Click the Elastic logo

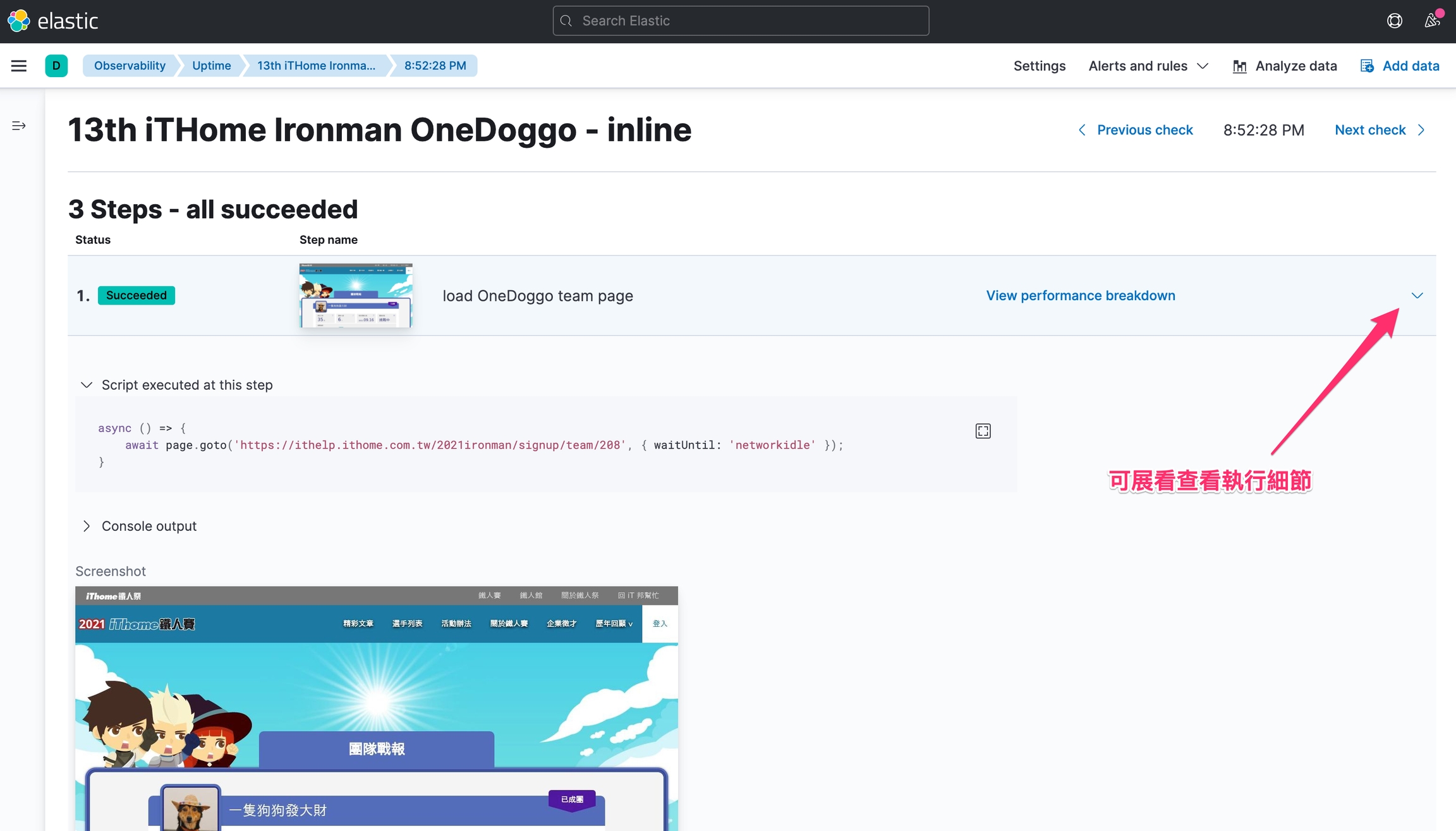(x=52, y=21)
